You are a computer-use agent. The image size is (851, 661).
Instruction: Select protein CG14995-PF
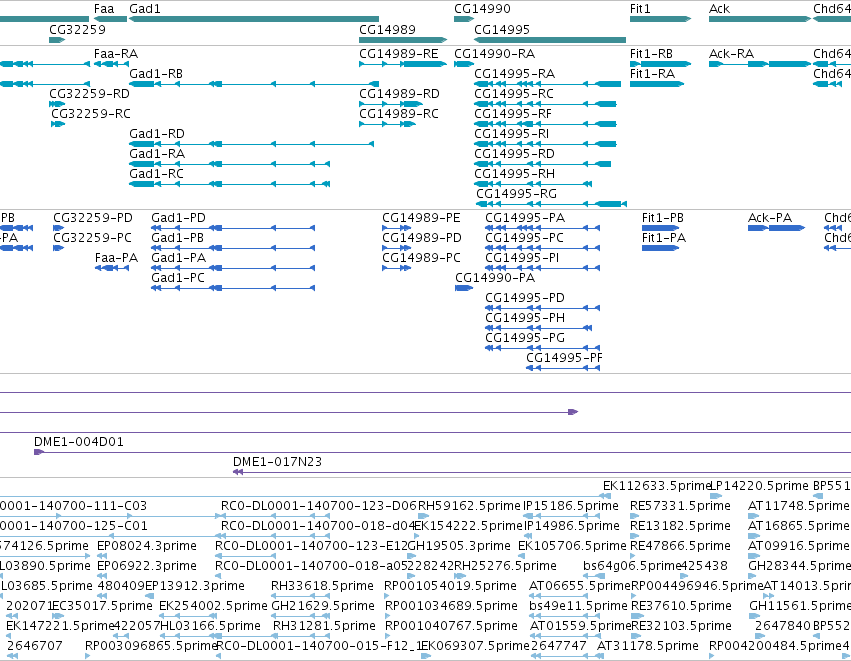(x=564, y=358)
